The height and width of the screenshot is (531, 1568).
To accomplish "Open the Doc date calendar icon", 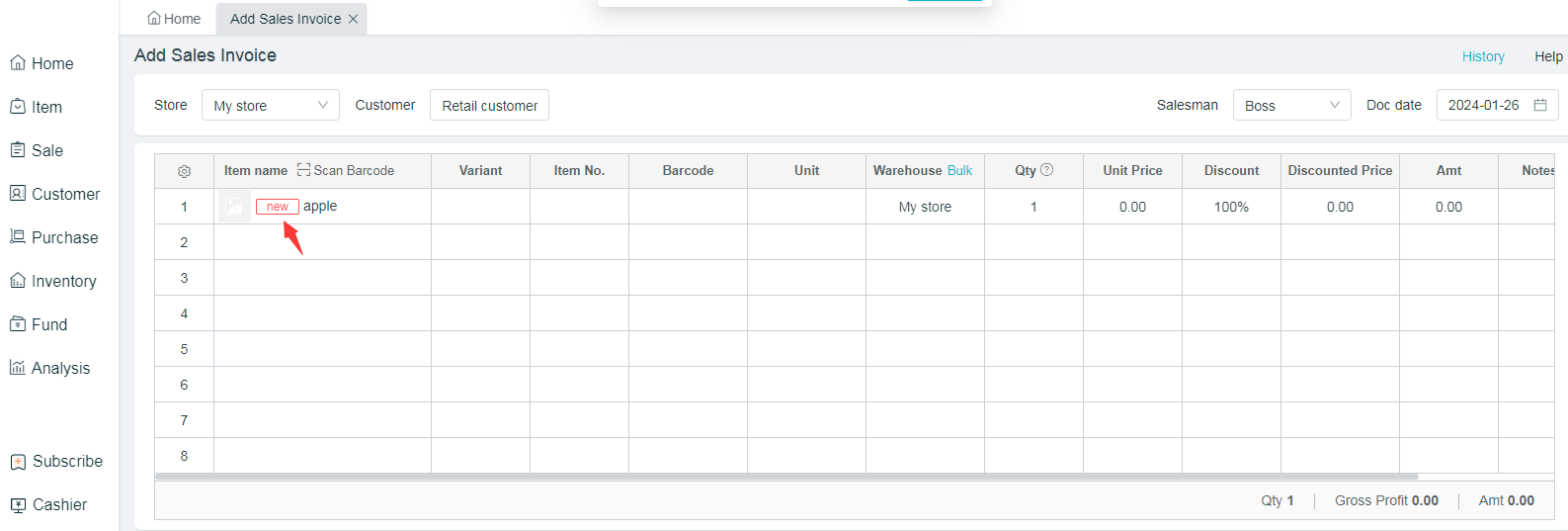I will point(1539,105).
